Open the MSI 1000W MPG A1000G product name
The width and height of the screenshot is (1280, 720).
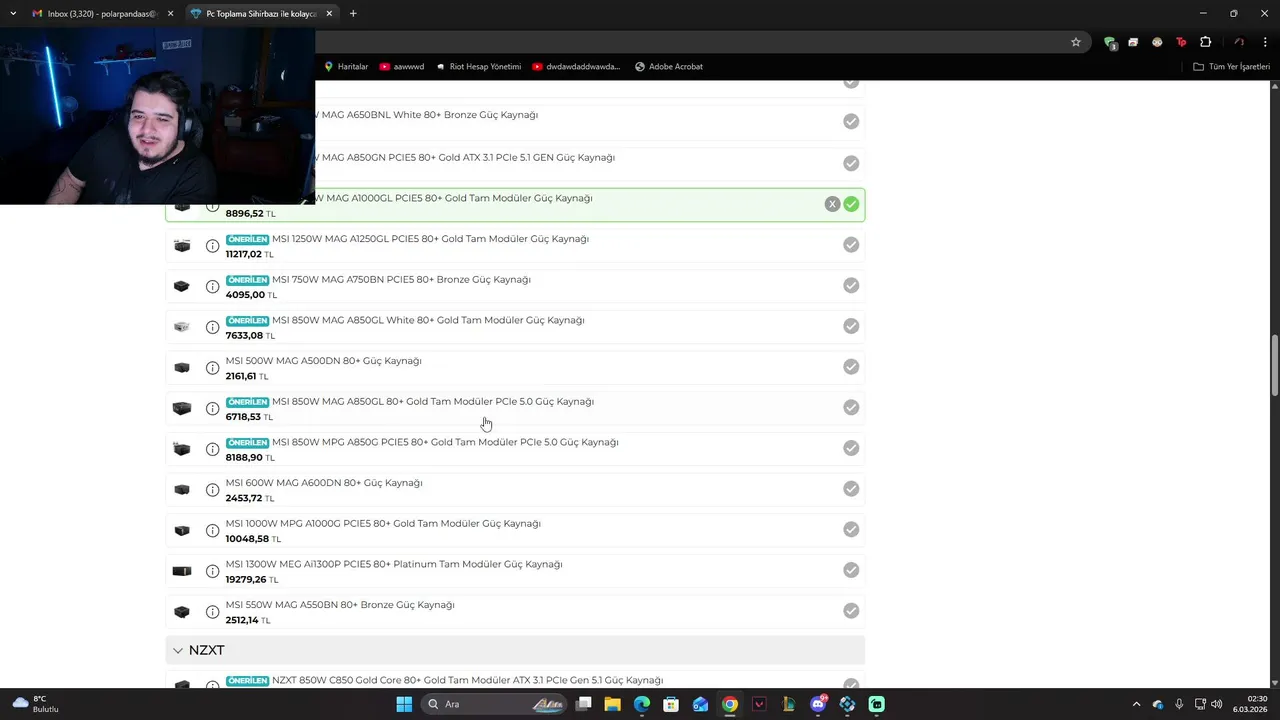point(383,523)
